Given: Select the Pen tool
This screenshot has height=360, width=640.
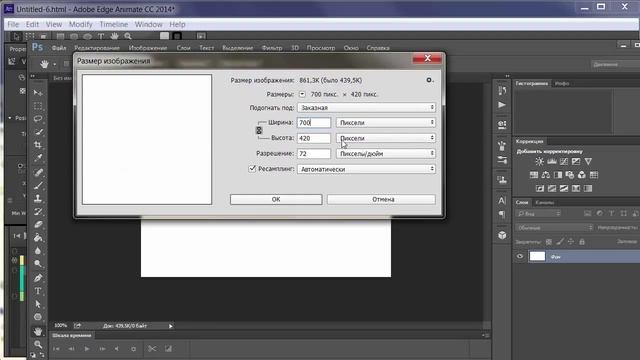Looking at the screenshot, I should 38,278.
